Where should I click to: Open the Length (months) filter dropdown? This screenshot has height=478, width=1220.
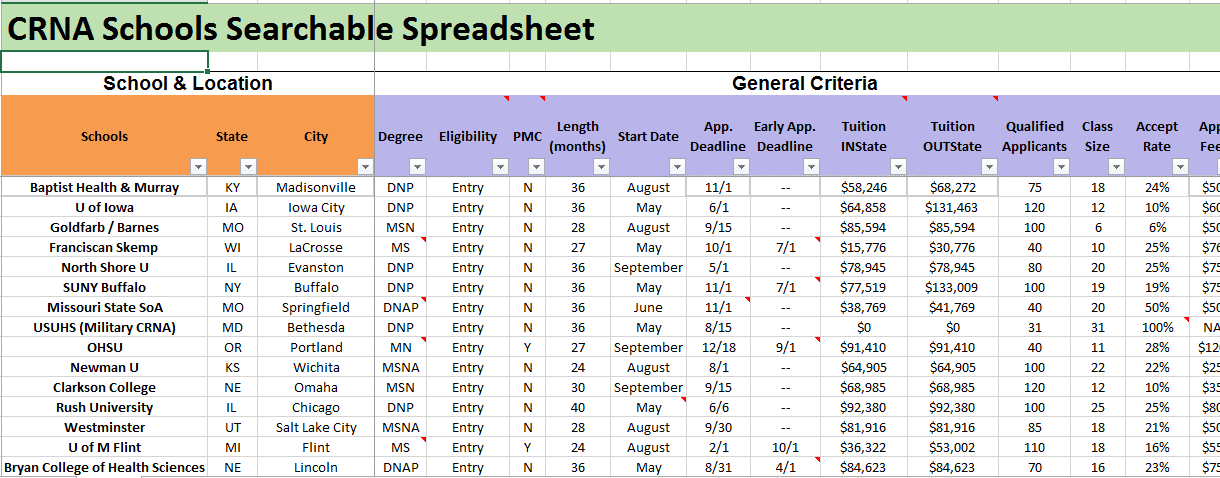coord(600,167)
